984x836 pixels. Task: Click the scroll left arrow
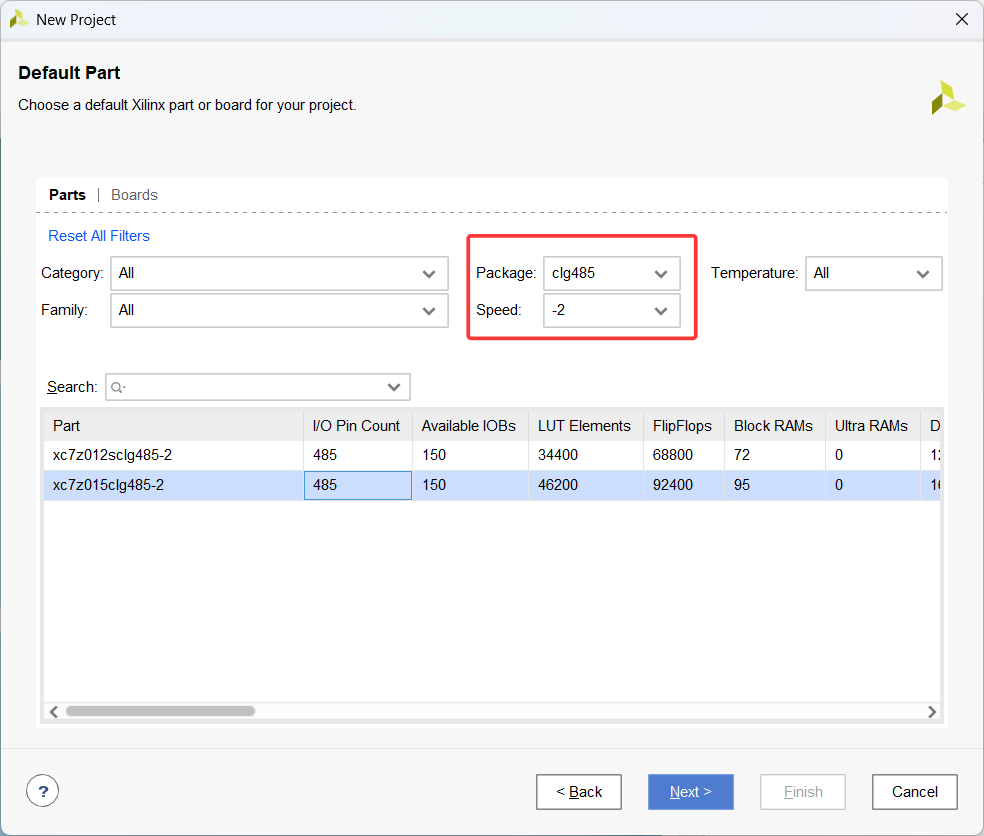coord(54,712)
